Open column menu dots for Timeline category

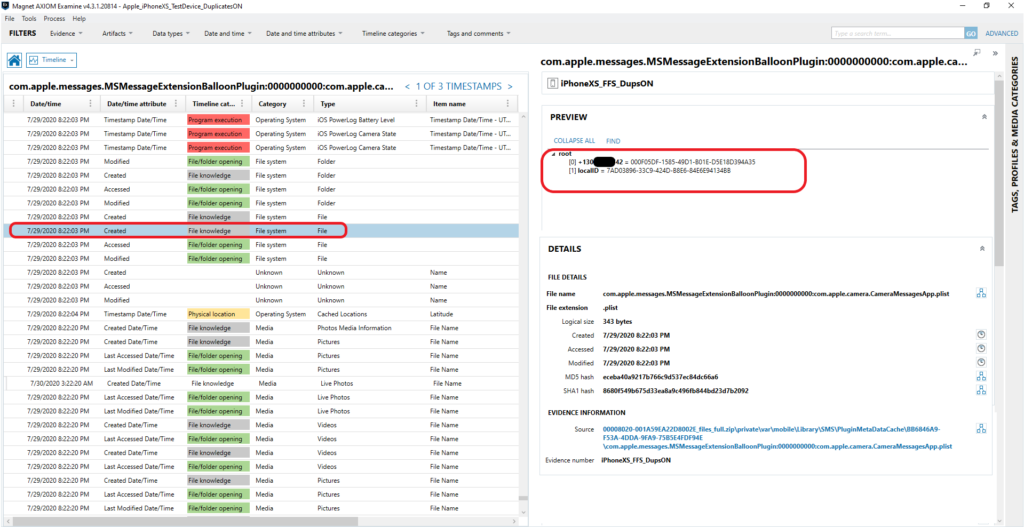tap(241, 104)
